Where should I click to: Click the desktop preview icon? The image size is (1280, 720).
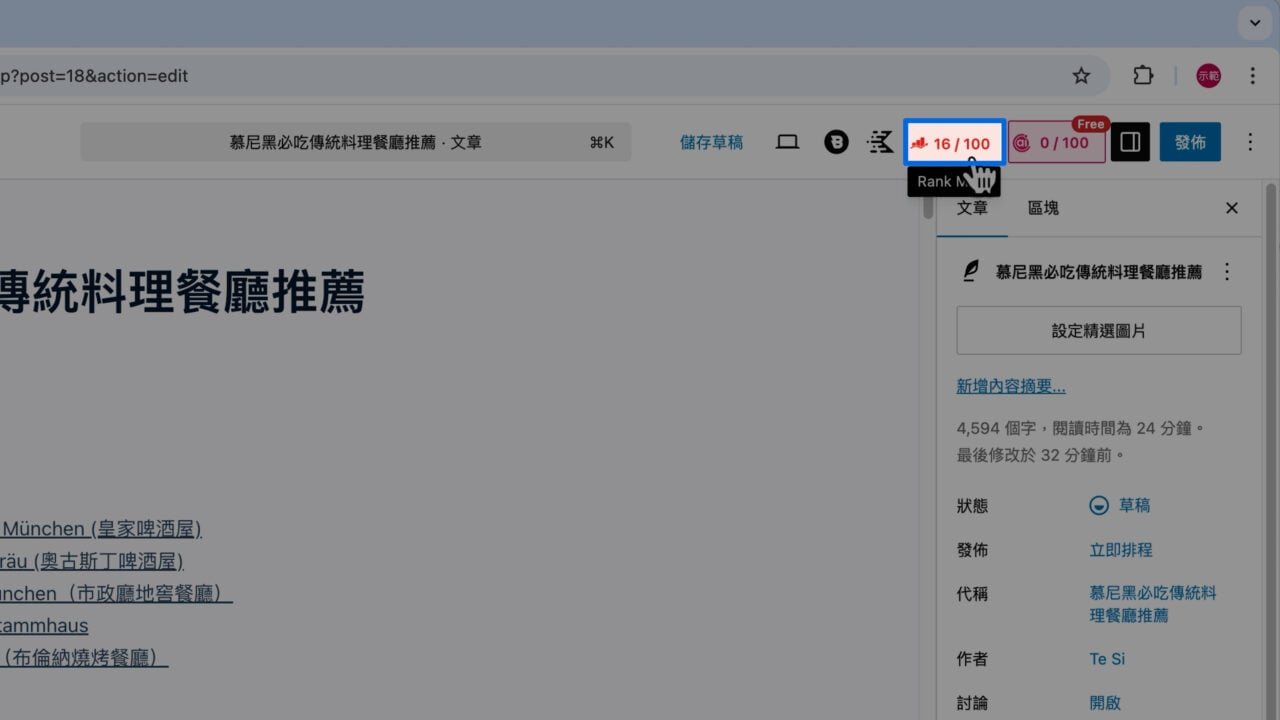[x=787, y=142]
